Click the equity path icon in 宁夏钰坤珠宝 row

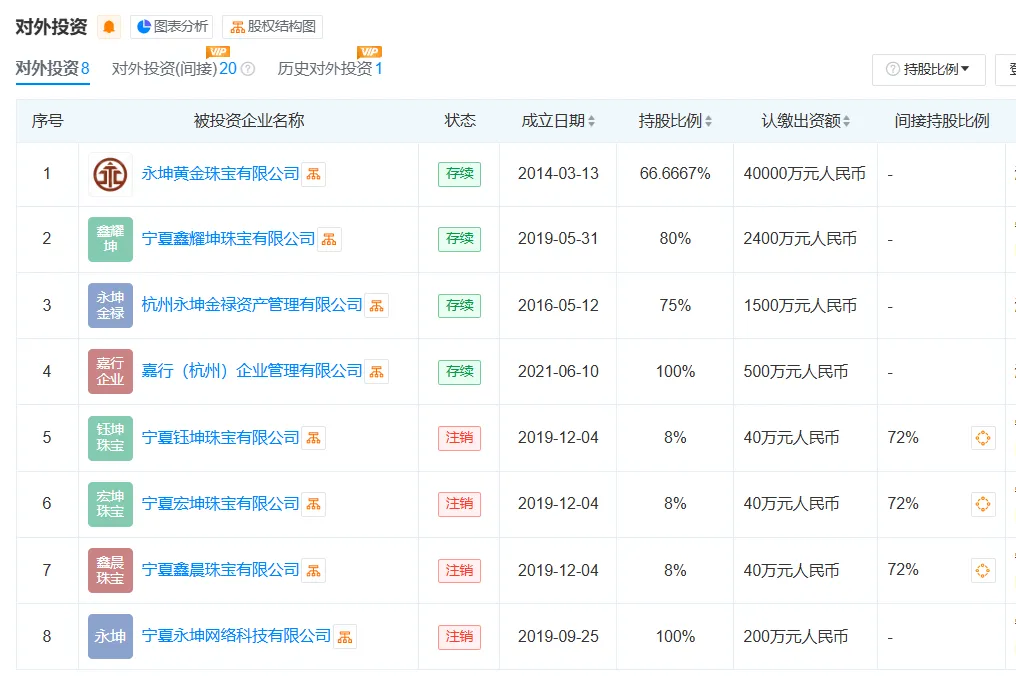tap(982, 437)
